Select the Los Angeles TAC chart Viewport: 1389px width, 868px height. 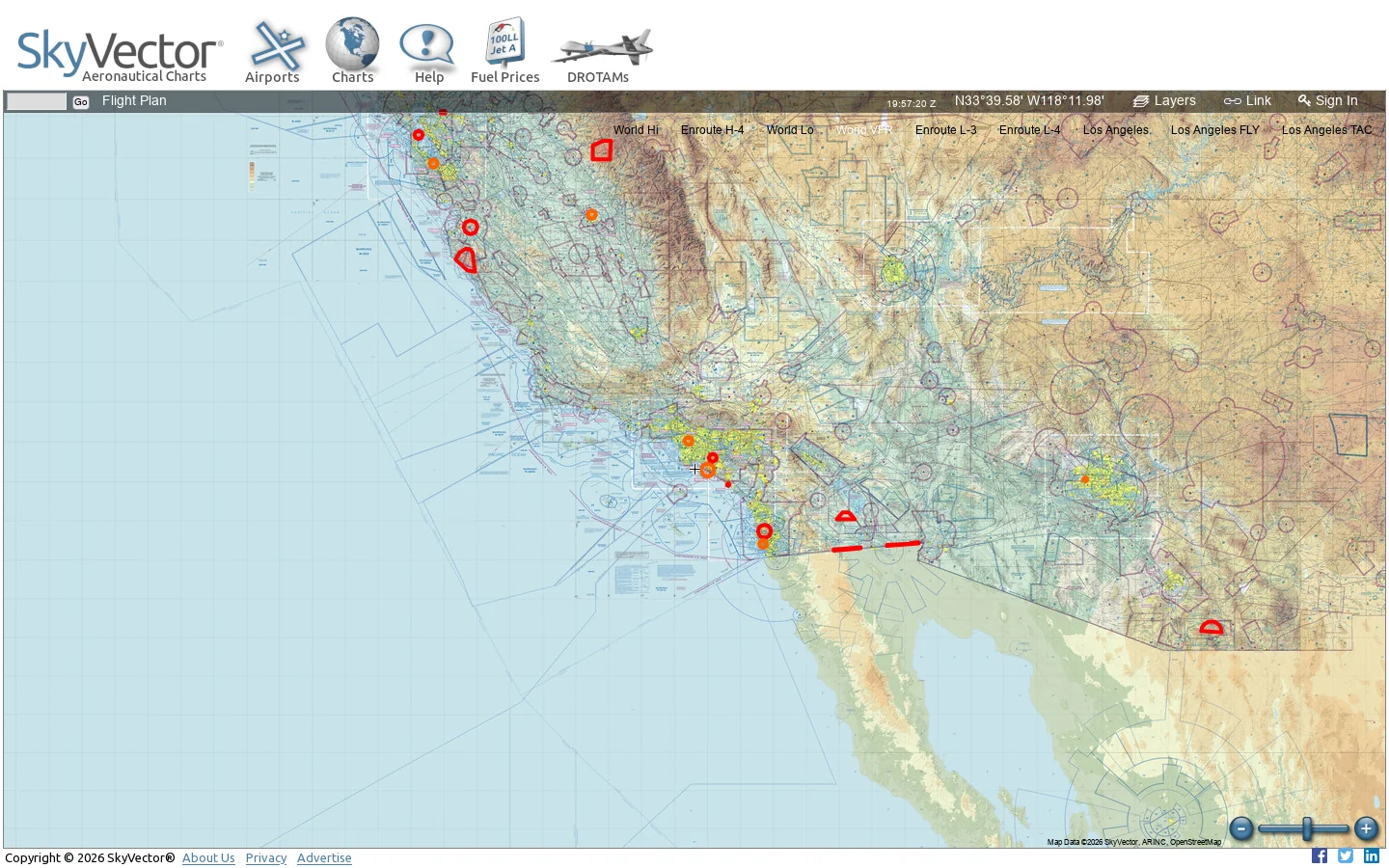[x=1326, y=130]
